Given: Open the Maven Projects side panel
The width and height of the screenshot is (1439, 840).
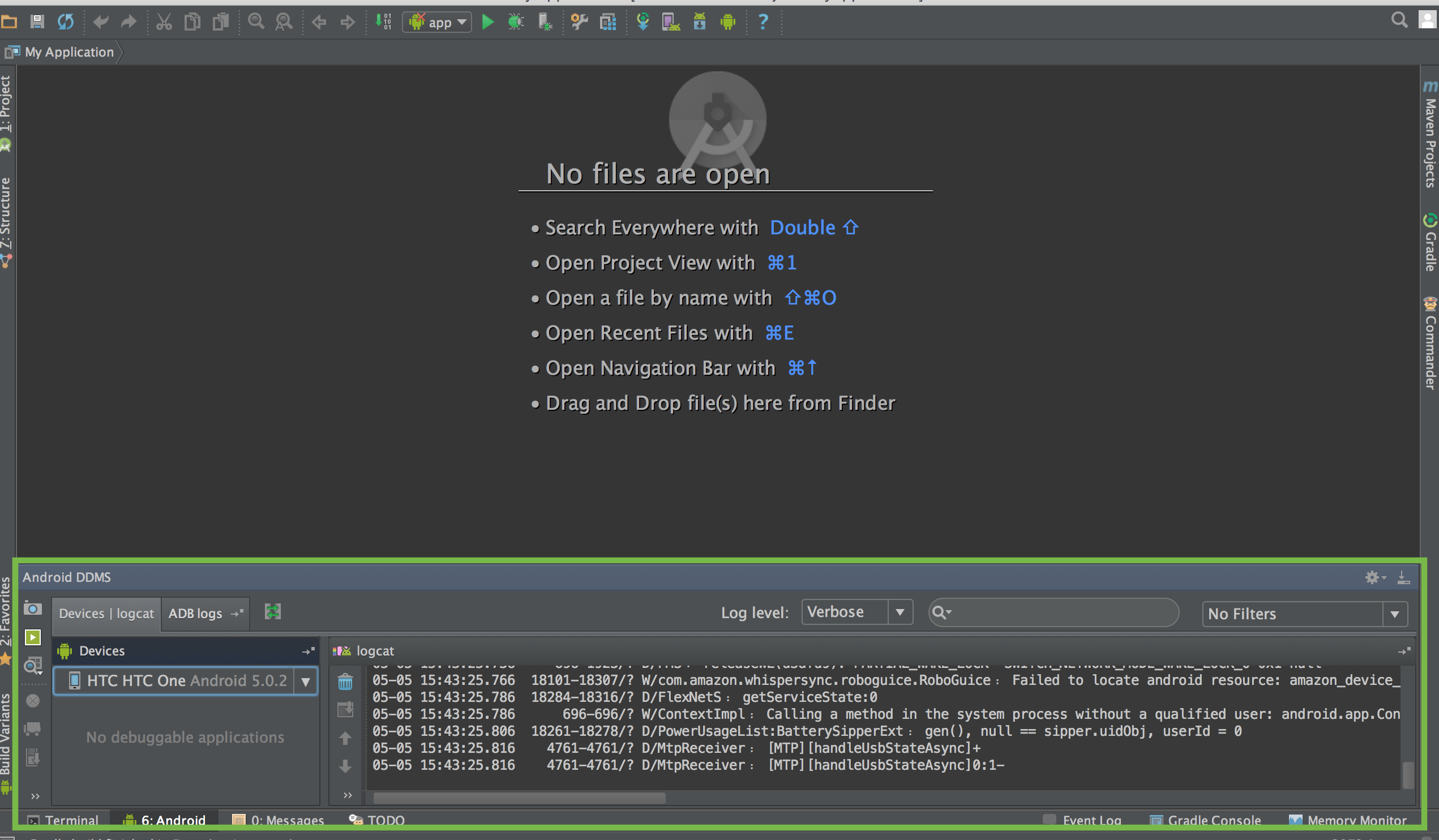Looking at the screenshot, I should (x=1430, y=135).
